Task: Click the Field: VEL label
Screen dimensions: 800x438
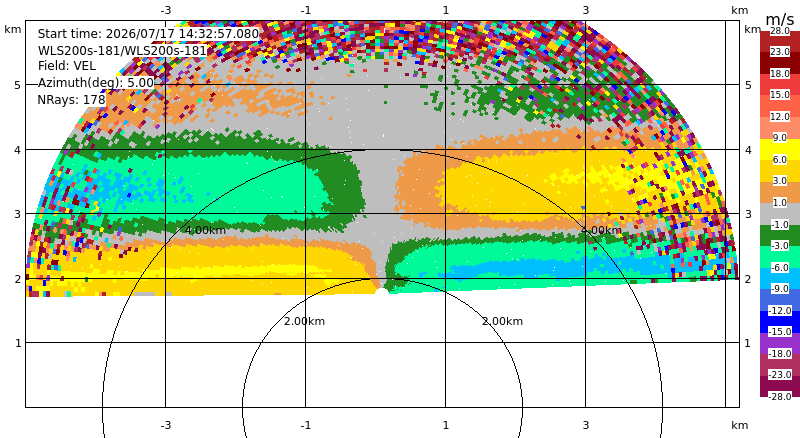Action: click(67, 66)
